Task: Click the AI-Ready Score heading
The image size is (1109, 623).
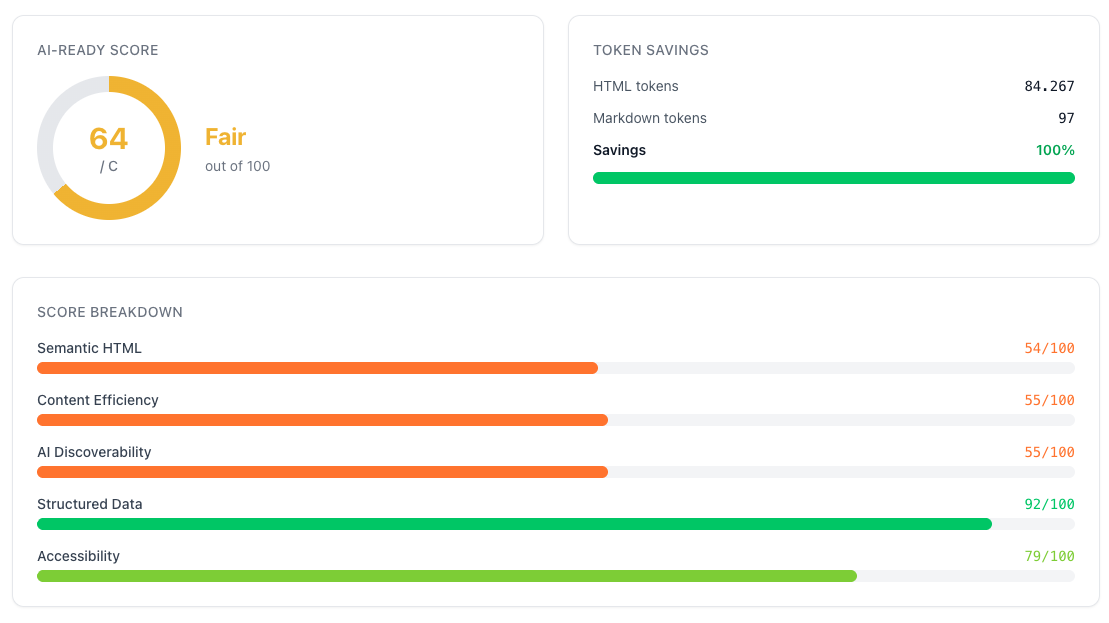Action: point(98,50)
